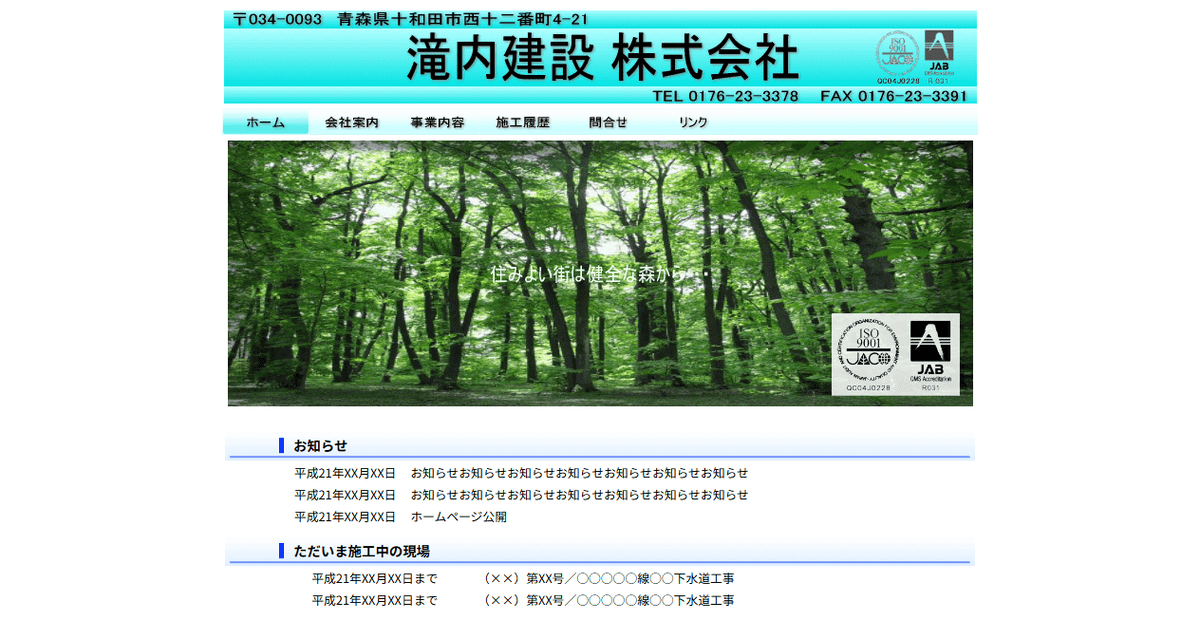Open the first お知らせ news item

click(580, 473)
